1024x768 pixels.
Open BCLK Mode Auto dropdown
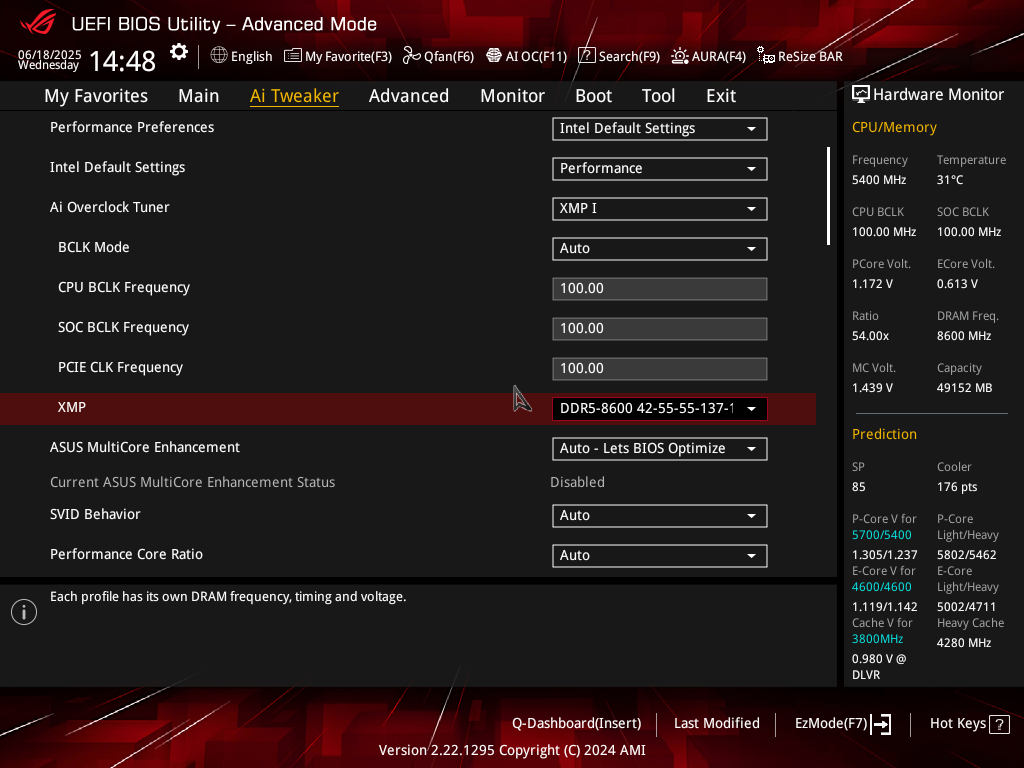pos(660,248)
